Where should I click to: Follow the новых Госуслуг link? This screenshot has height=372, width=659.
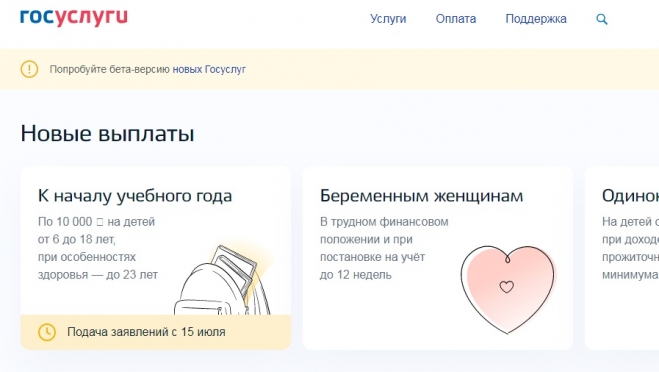pos(209,69)
